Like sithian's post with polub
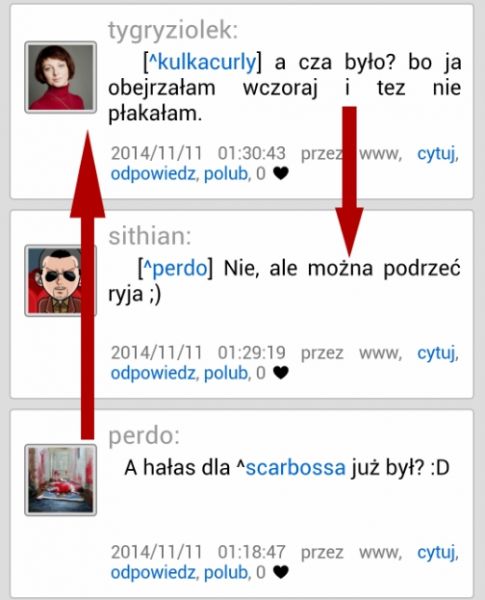Viewport: 485px width, 600px height. click(226, 373)
